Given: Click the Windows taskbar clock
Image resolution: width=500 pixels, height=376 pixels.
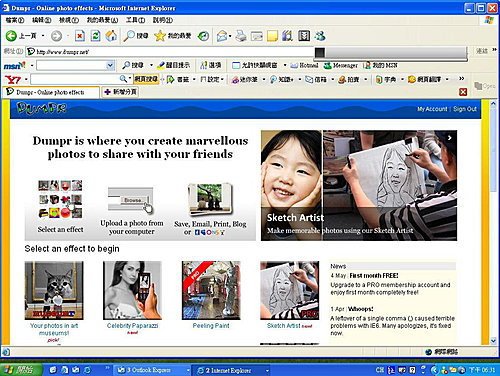Looking at the screenshot, I should click(482, 370).
